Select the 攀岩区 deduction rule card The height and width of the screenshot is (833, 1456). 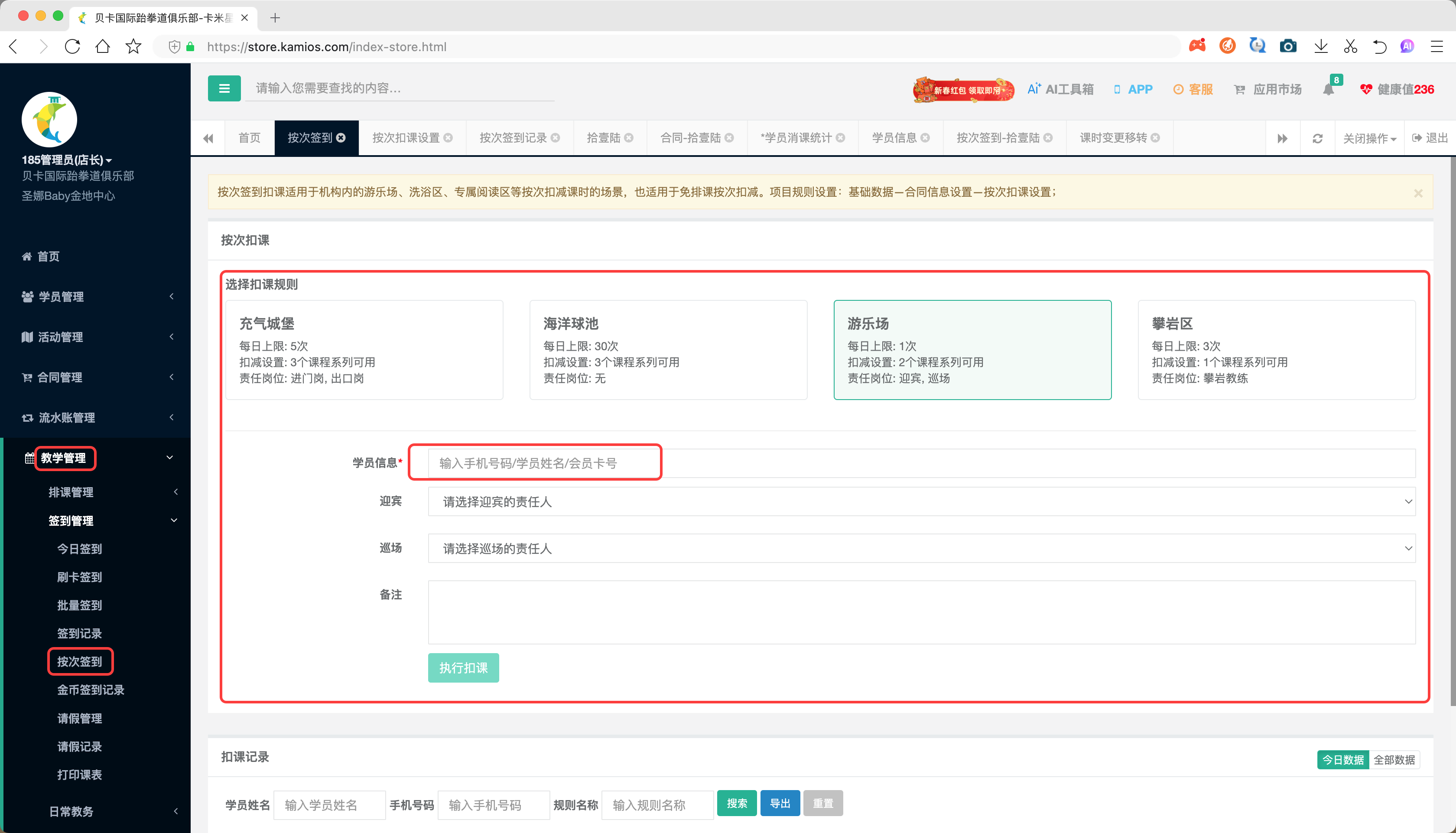tap(1276, 350)
